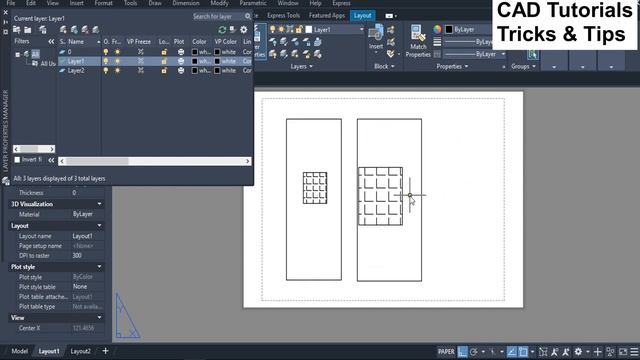This screenshot has width=640, height=360.
Task: Click the Create Block icon
Action: tap(391, 30)
